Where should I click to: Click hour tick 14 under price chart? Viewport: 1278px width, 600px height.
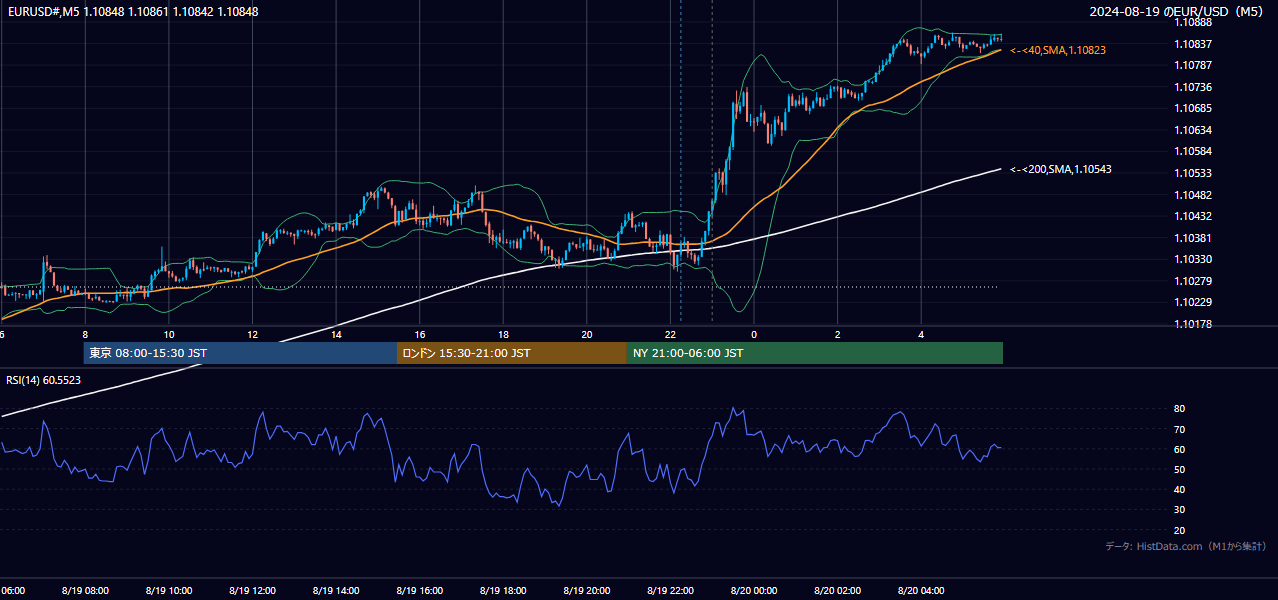tap(336, 335)
